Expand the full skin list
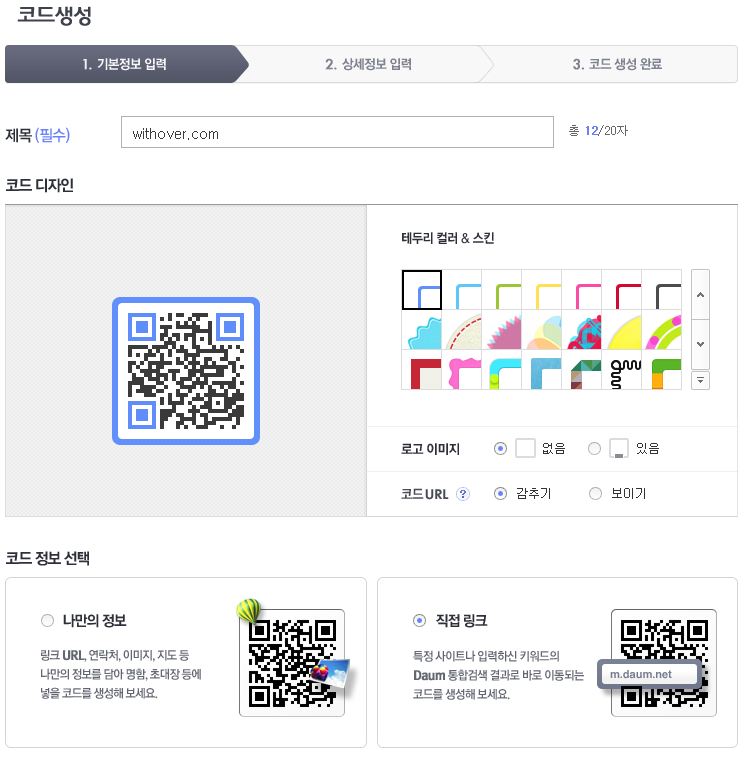Screen dimensions: 747x757 tap(700, 380)
